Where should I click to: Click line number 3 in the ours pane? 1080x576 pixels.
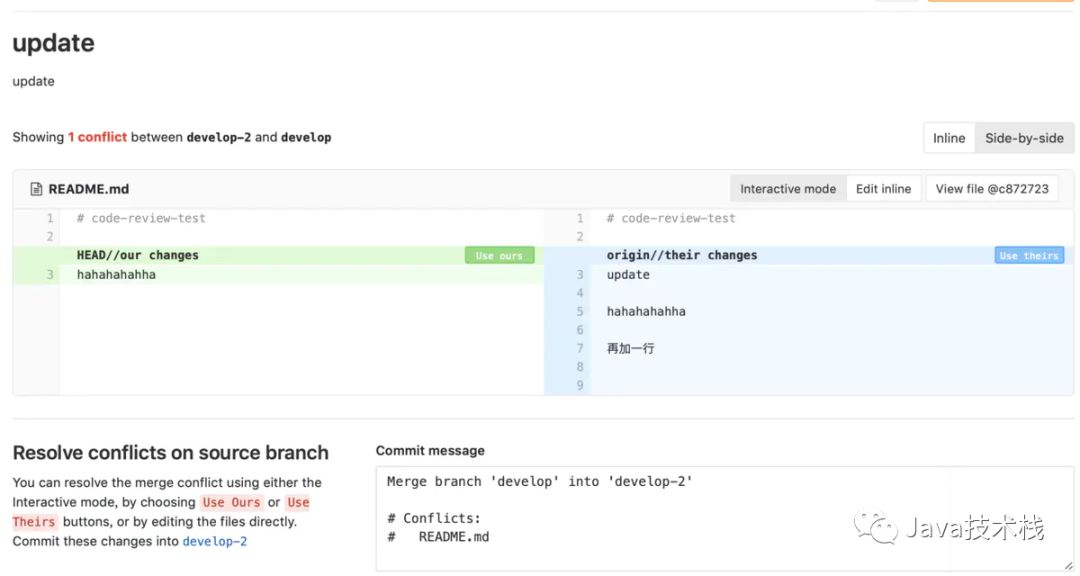pyautogui.click(x=49, y=275)
